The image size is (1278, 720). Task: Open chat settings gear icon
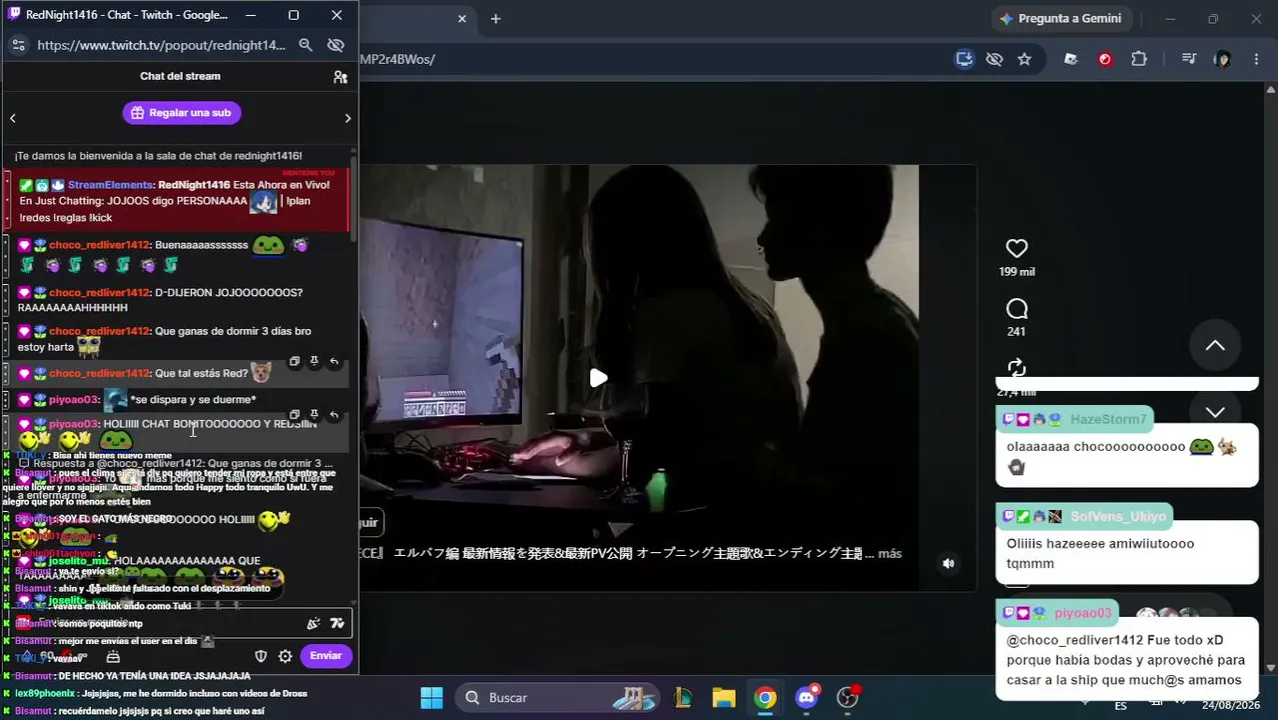click(285, 656)
